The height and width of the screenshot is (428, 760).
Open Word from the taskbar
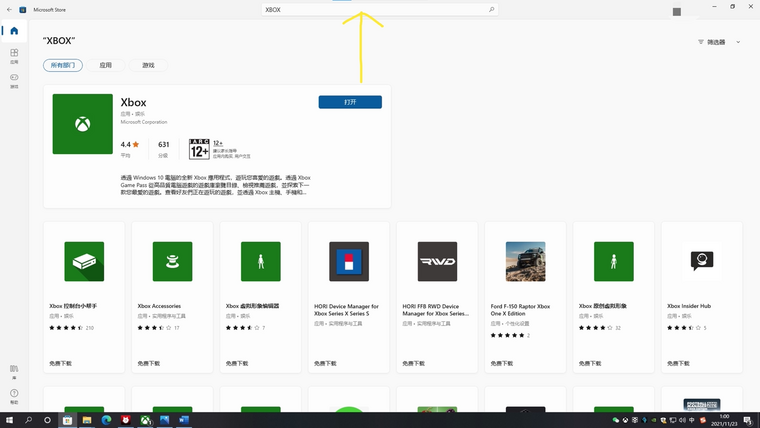(184, 420)
